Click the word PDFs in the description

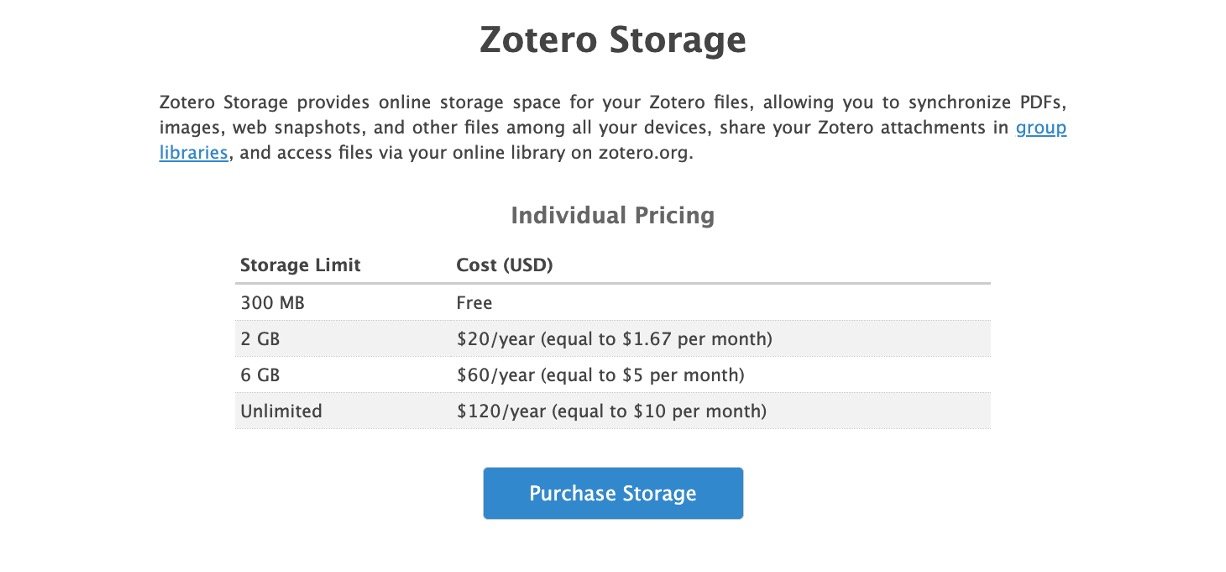[x=1044, y=102]
